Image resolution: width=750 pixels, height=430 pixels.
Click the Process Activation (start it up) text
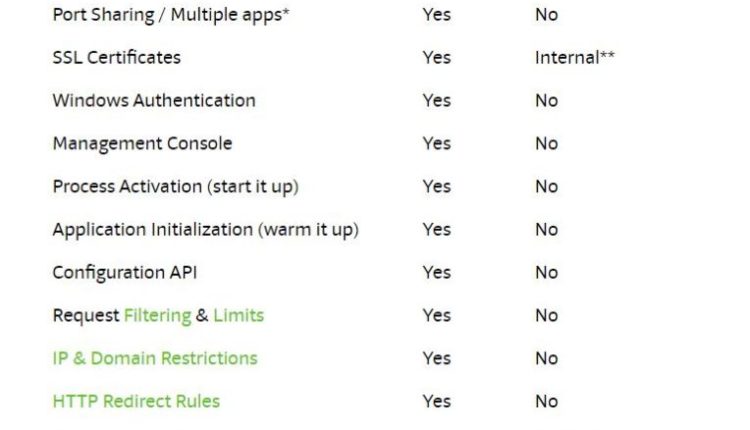175,187
